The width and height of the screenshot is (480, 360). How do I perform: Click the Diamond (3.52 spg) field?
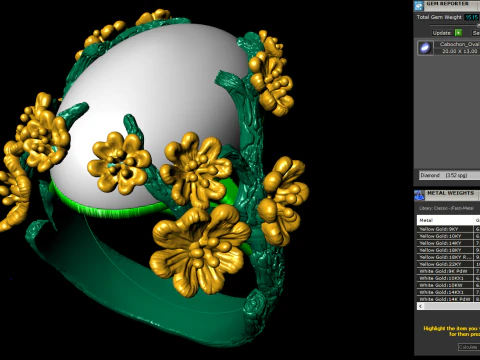tap(450, 175)
